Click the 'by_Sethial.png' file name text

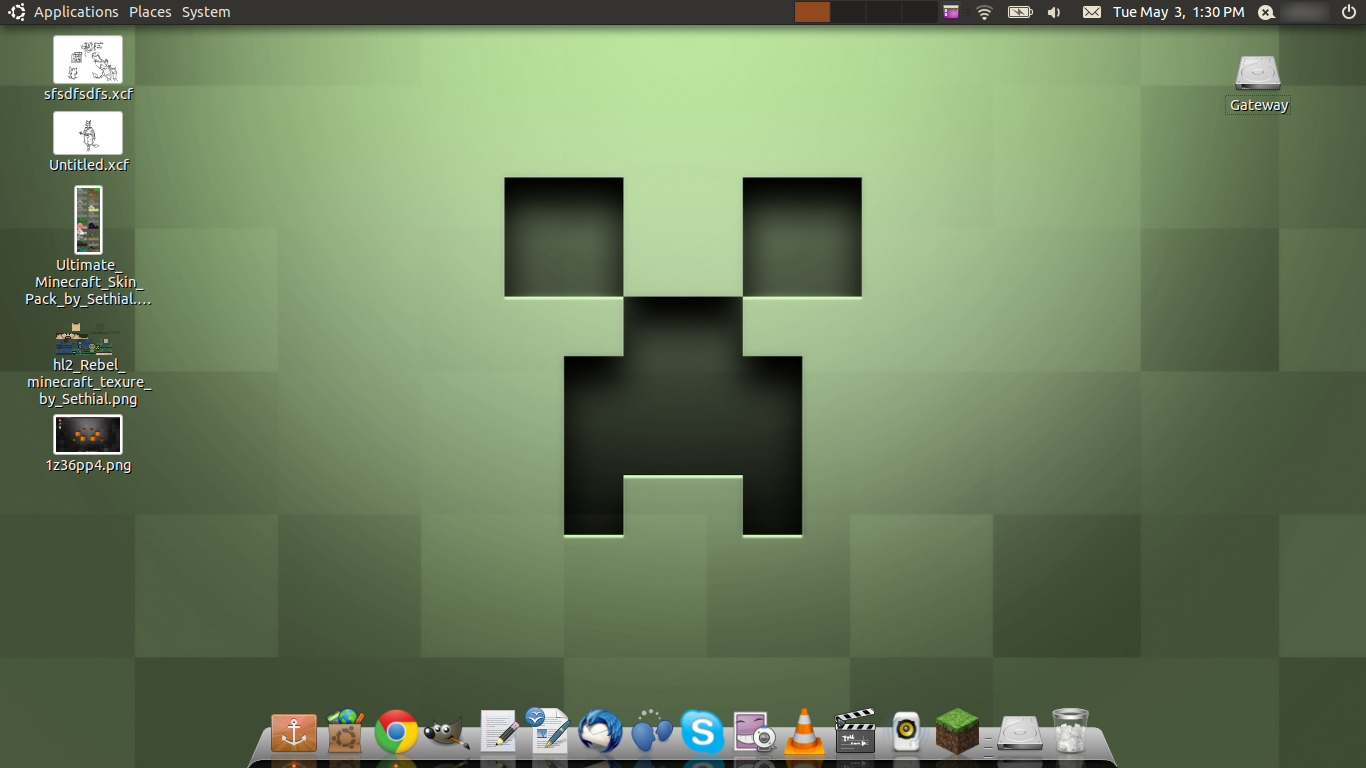point(88,399)
